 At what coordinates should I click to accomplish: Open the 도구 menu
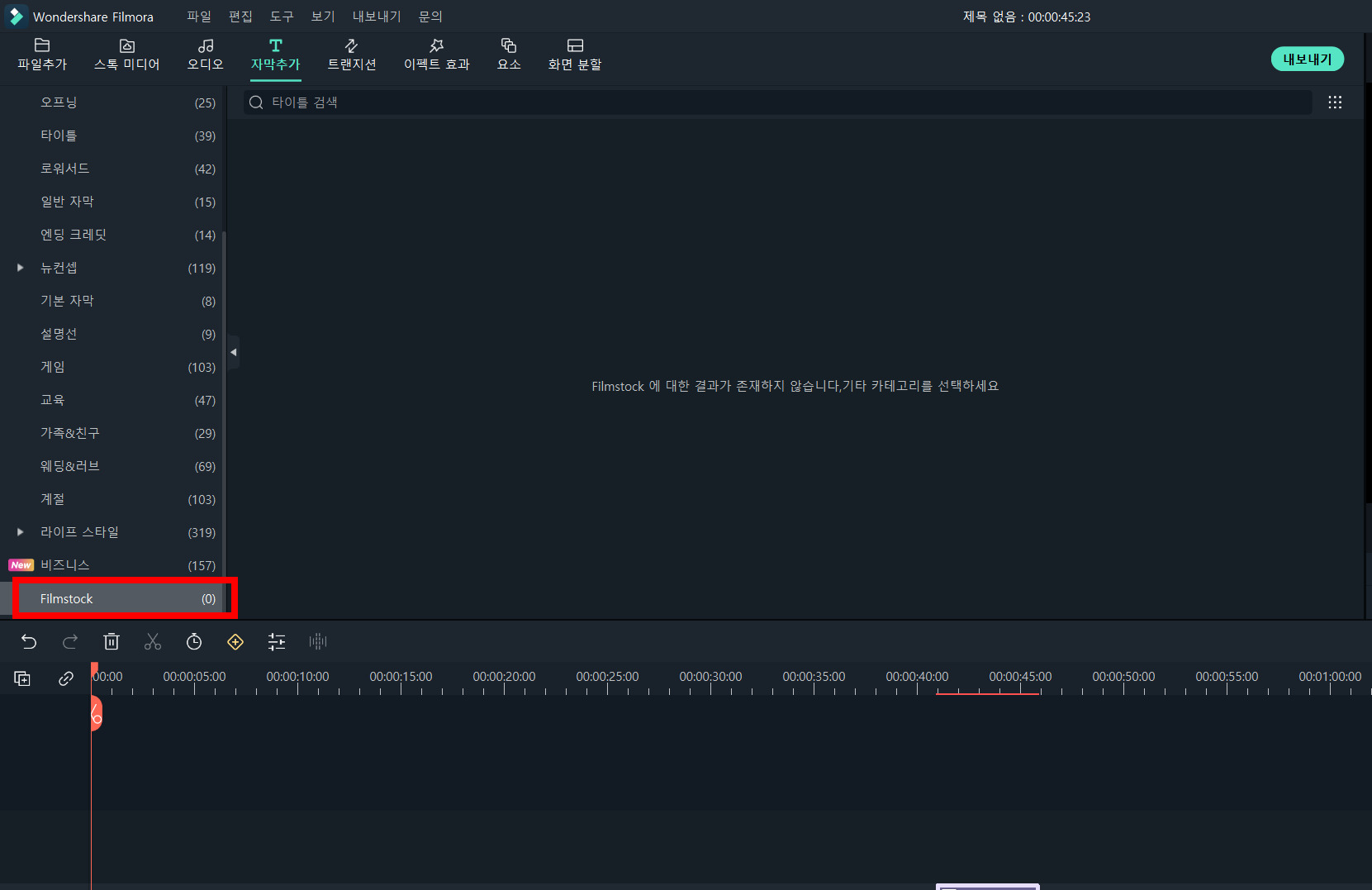click(x=282, y=17)
